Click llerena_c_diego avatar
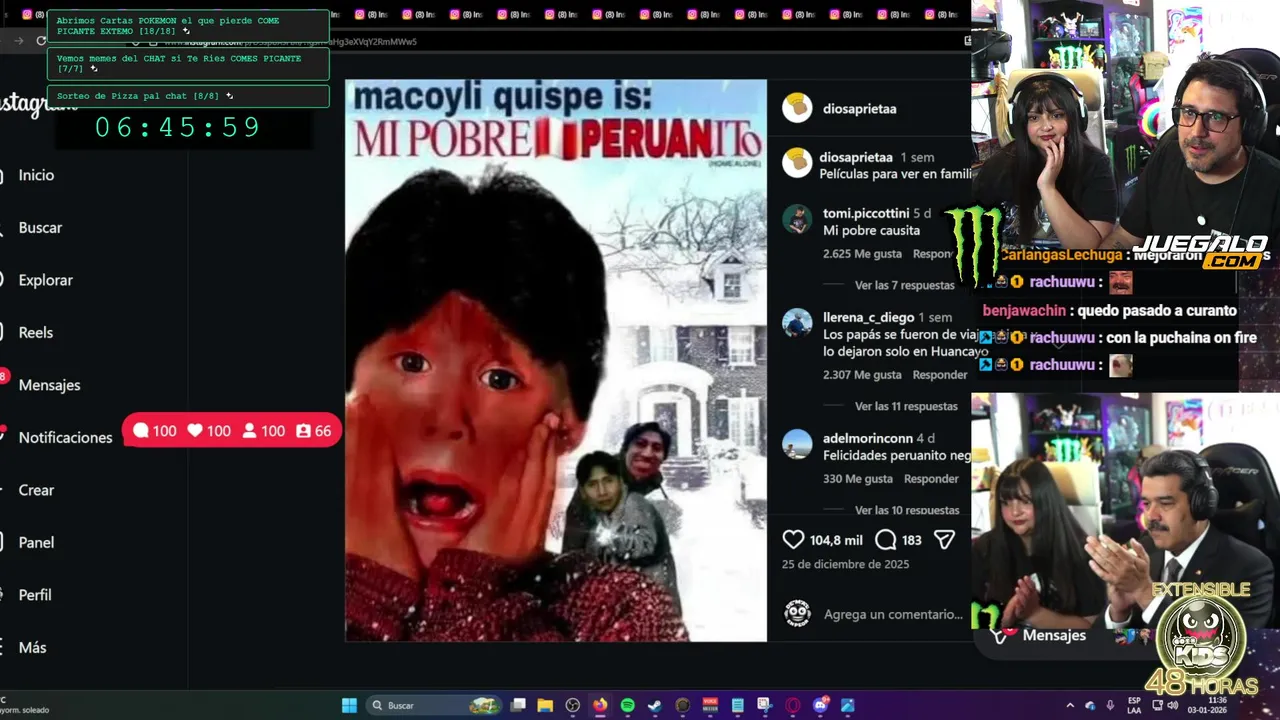 pyautogui.click(x=797, y=323)
